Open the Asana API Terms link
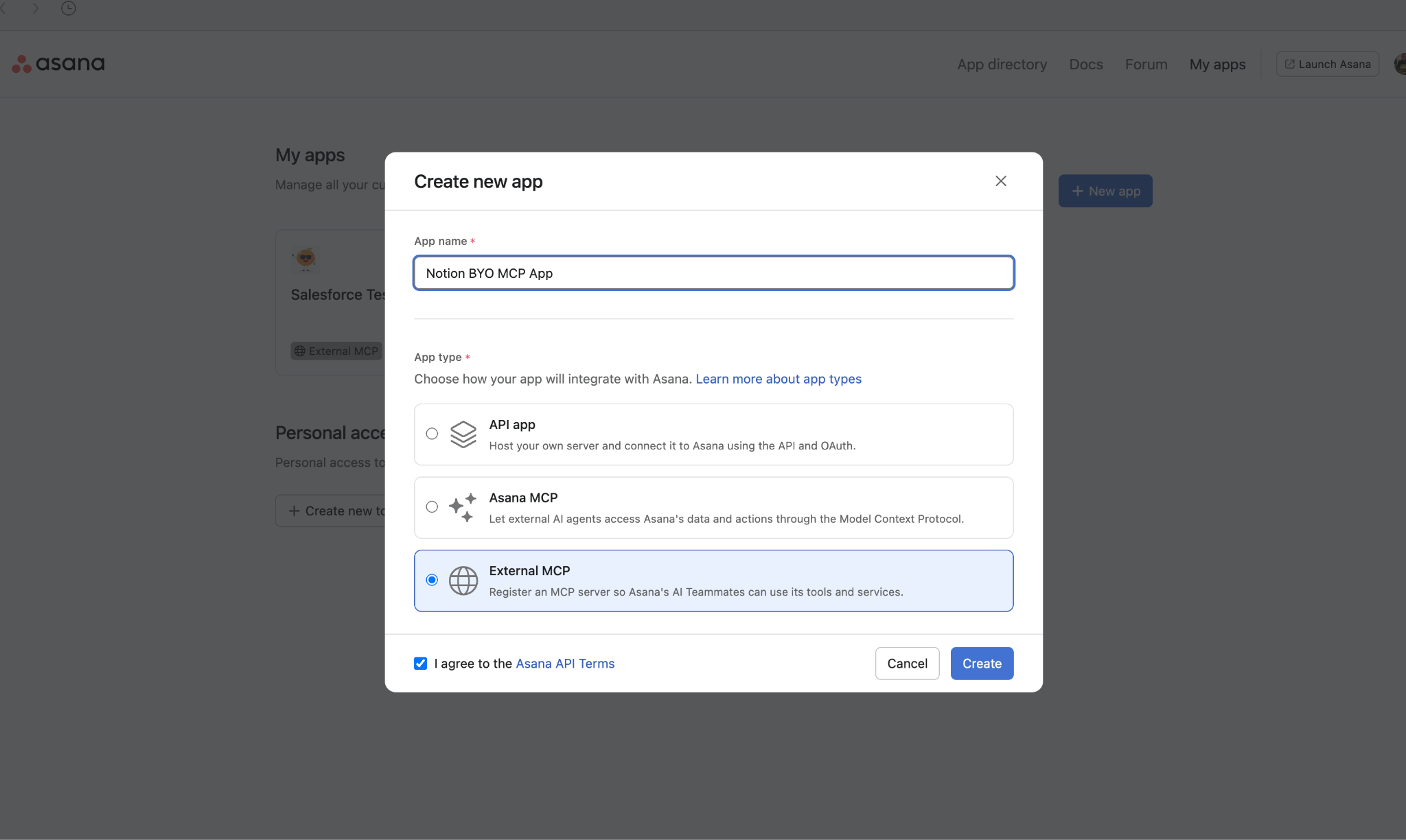This screenshot has width=1406, height=840. pyautogui.click(x=565, y=664)
